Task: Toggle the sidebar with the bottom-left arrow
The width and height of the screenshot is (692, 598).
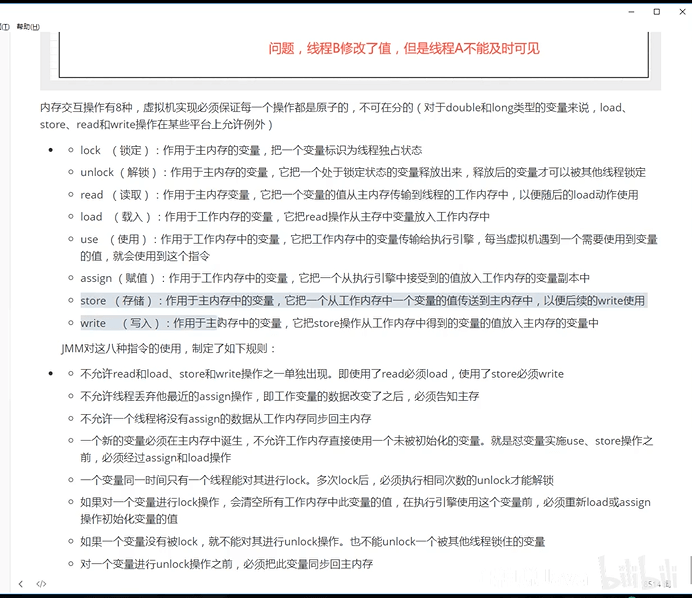Action: click(21, 584)
